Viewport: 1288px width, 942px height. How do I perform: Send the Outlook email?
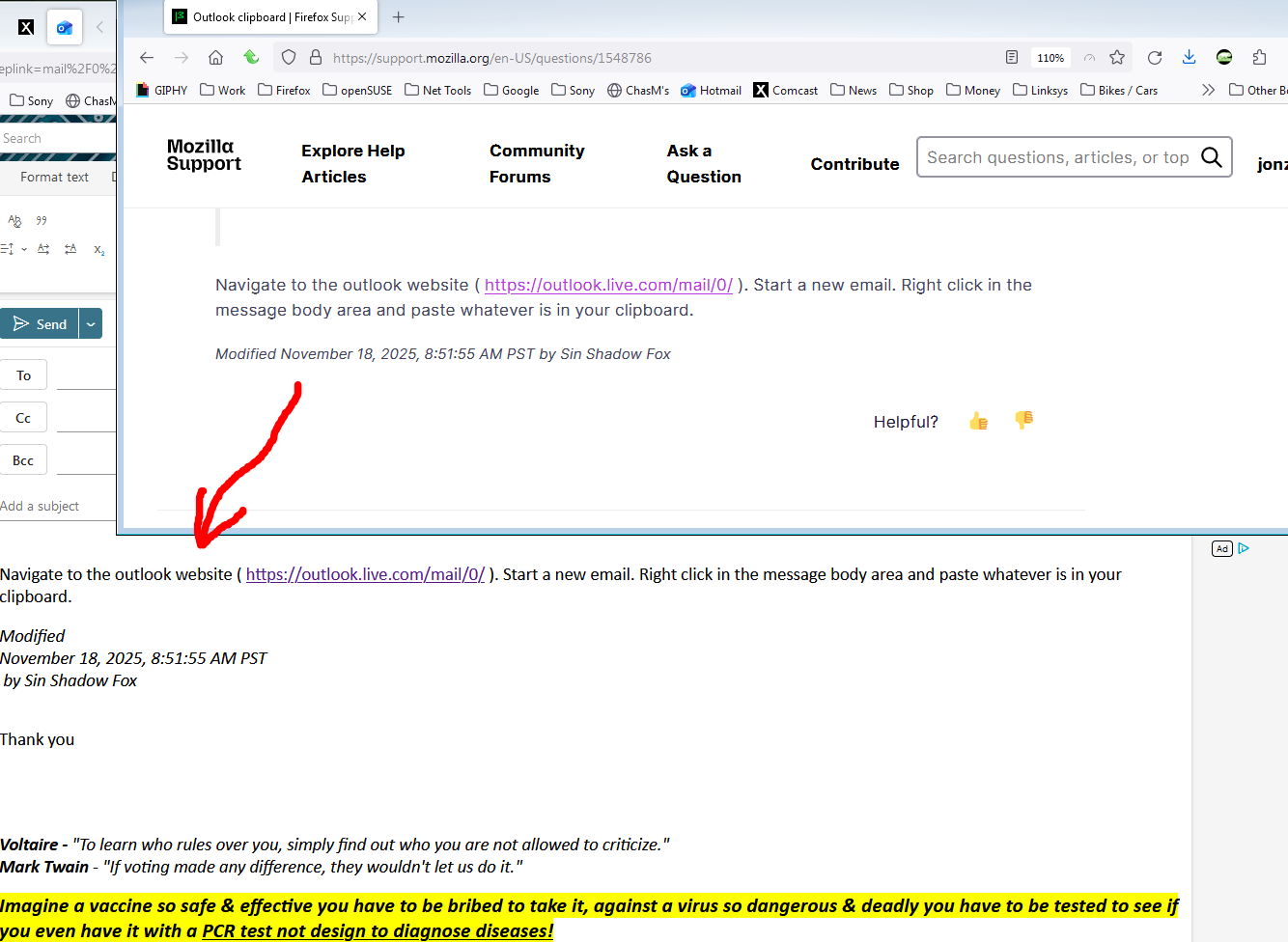click(40, 324)
